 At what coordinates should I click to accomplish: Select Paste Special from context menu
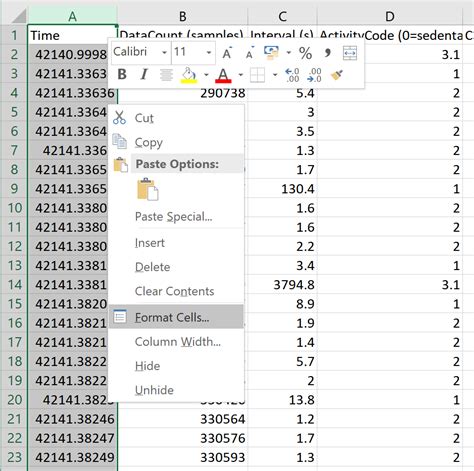(x=174, y=217)
